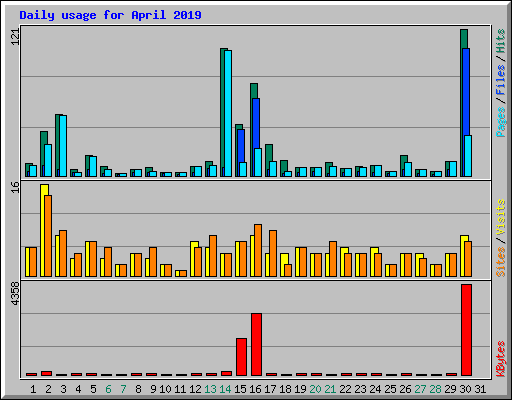Click the KBytes legend label
Viewport: 512px width, 400px height.
tap(500, 359)
